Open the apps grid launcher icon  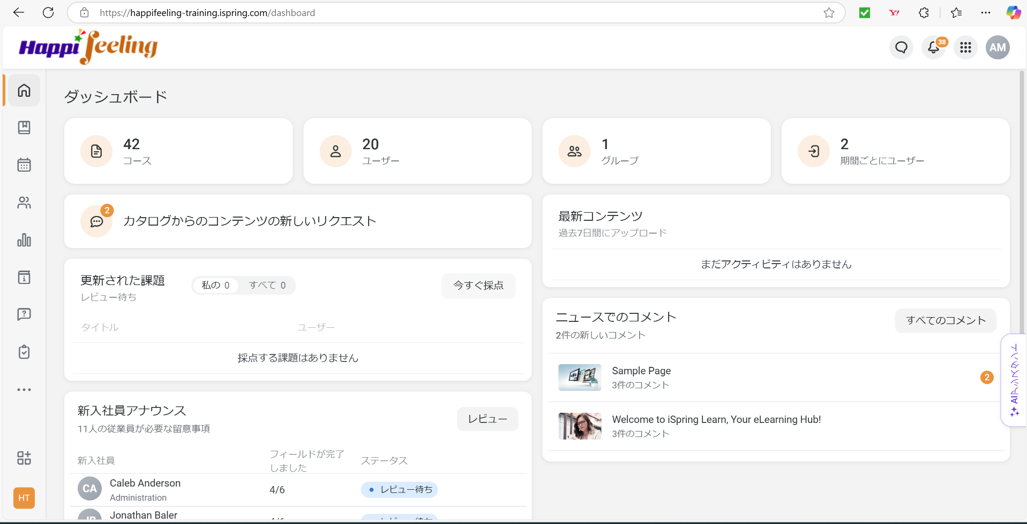pyautogui.click(x=965, y=48)
